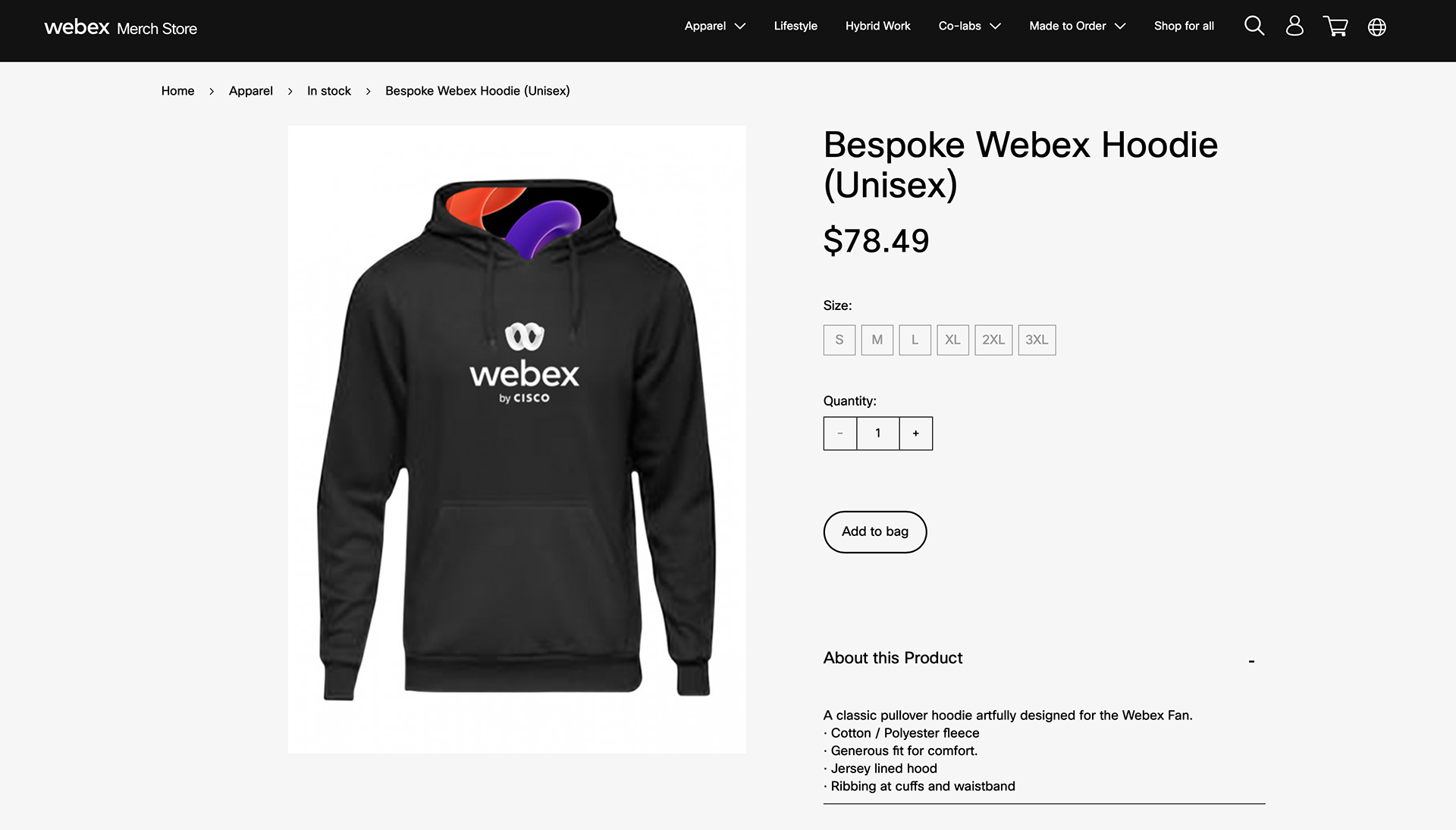Viewport: 1456px width, 830px height.
Task: Decrease quantity with the minus button
Action: (840, 434)
